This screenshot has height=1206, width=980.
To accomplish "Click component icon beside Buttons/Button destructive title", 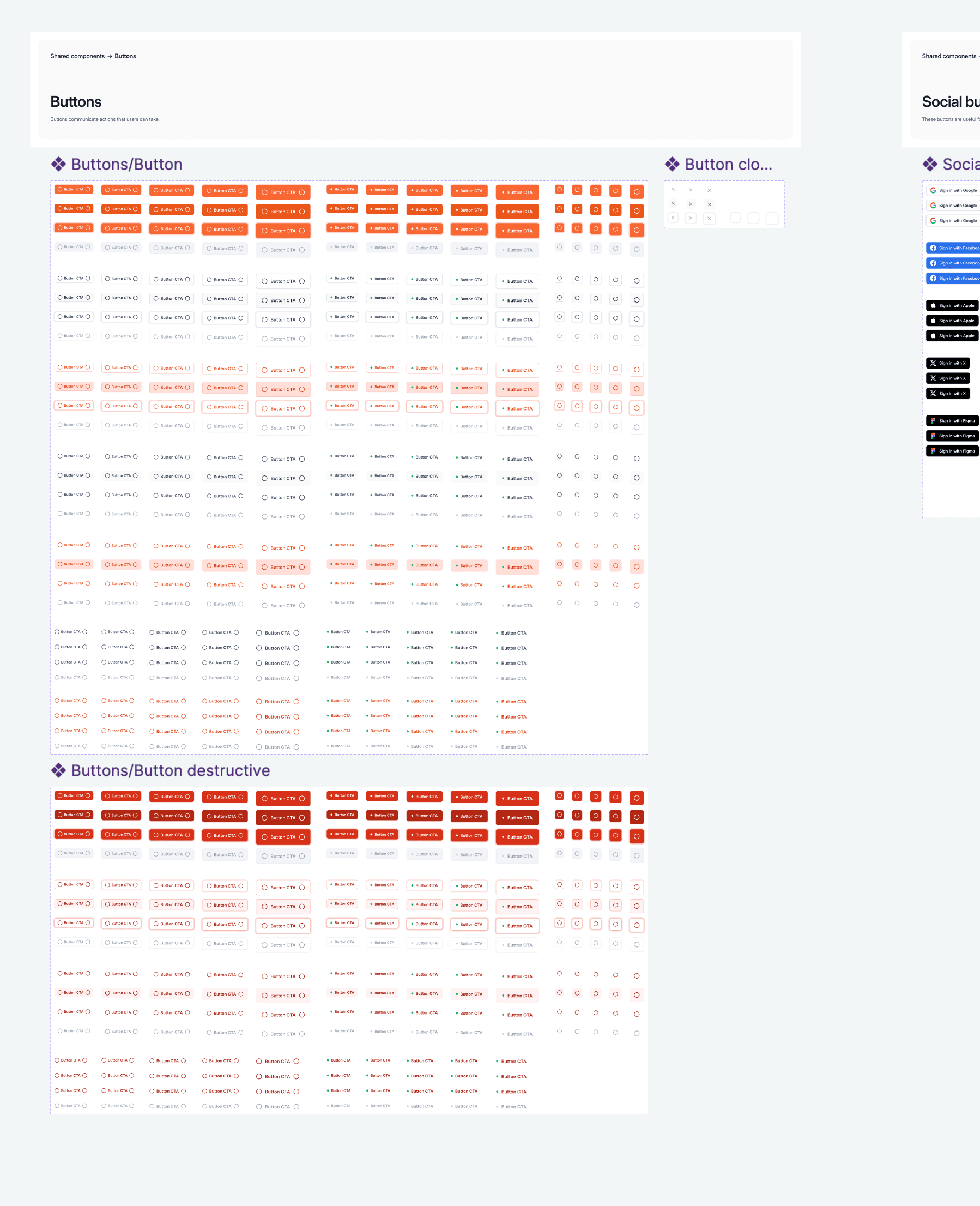I will 59,770.
